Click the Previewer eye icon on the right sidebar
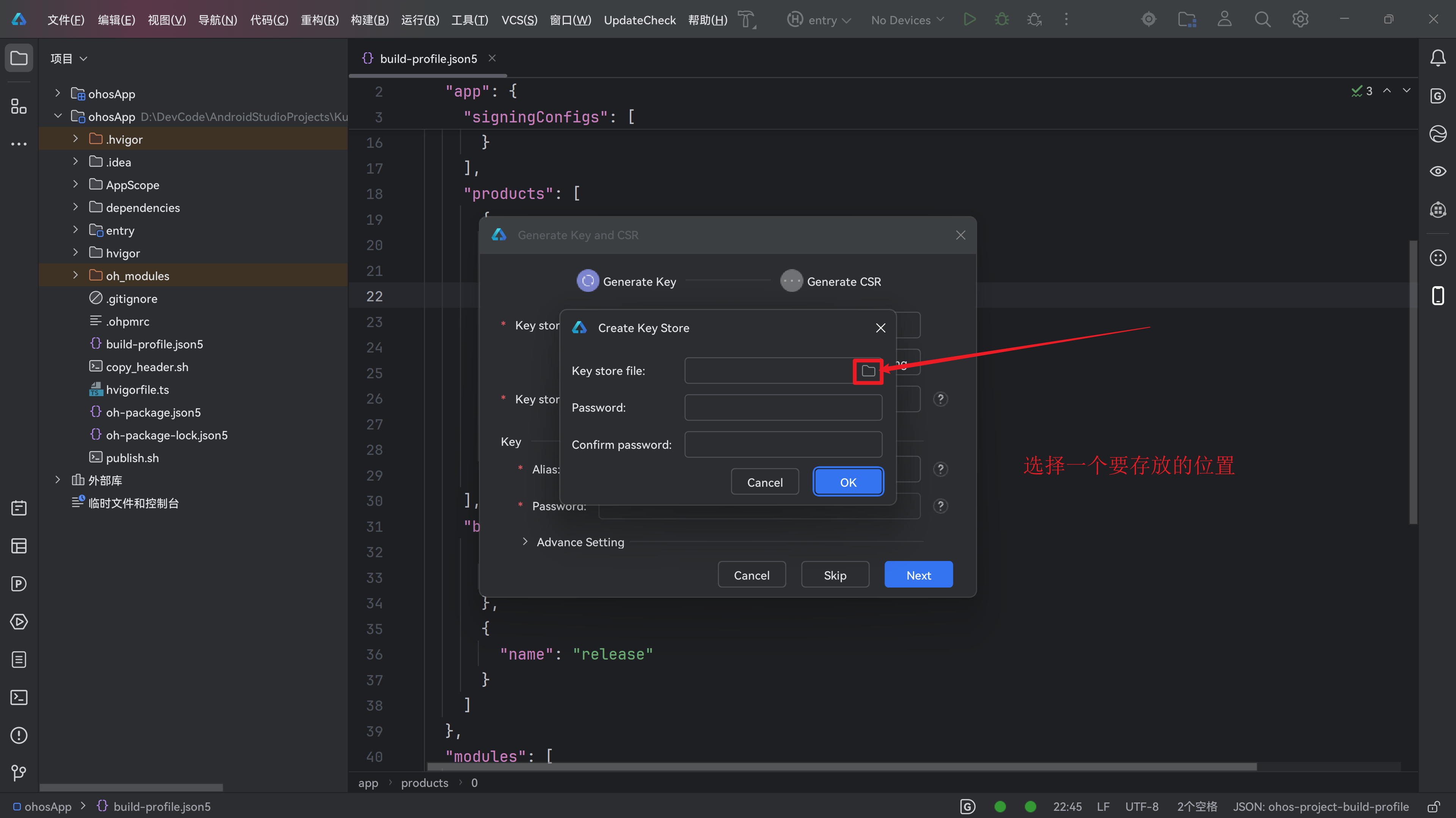Screen dimensions: 1456x818 point(1437,171)
